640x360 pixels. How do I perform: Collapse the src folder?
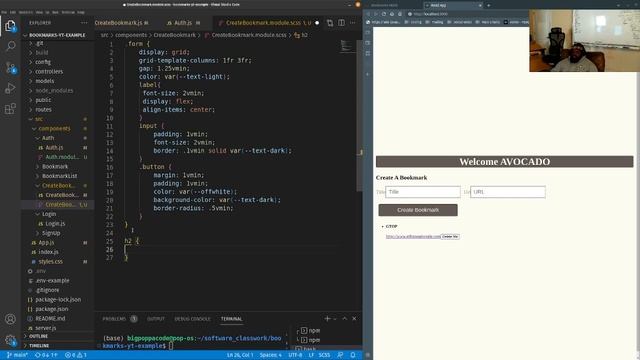point(39,119)
